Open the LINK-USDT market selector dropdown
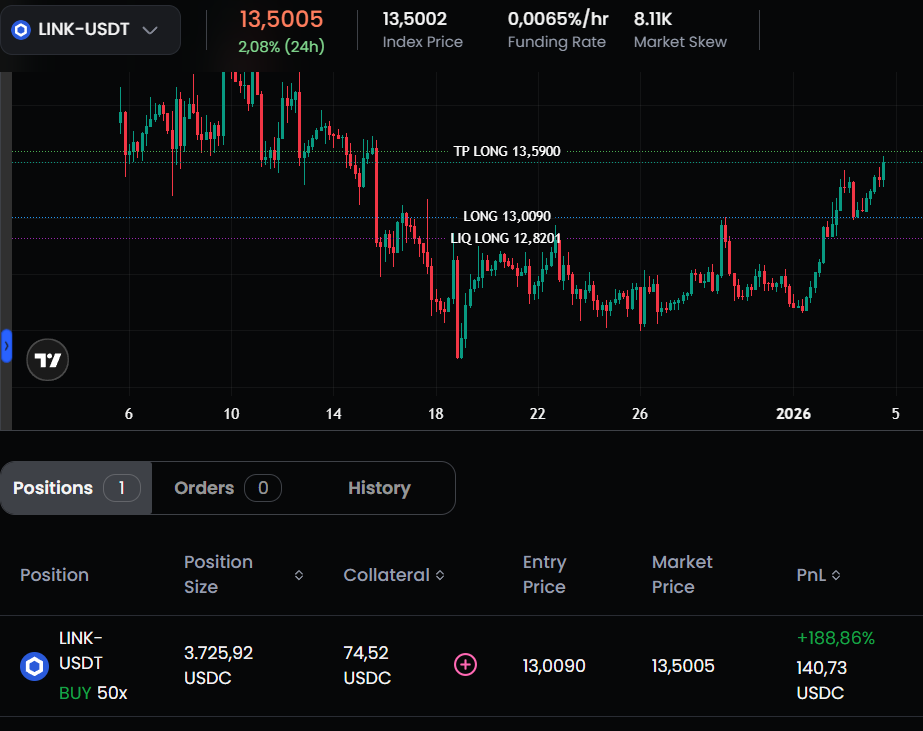This screenshot has height=731, width=923. tap(90, 29)
